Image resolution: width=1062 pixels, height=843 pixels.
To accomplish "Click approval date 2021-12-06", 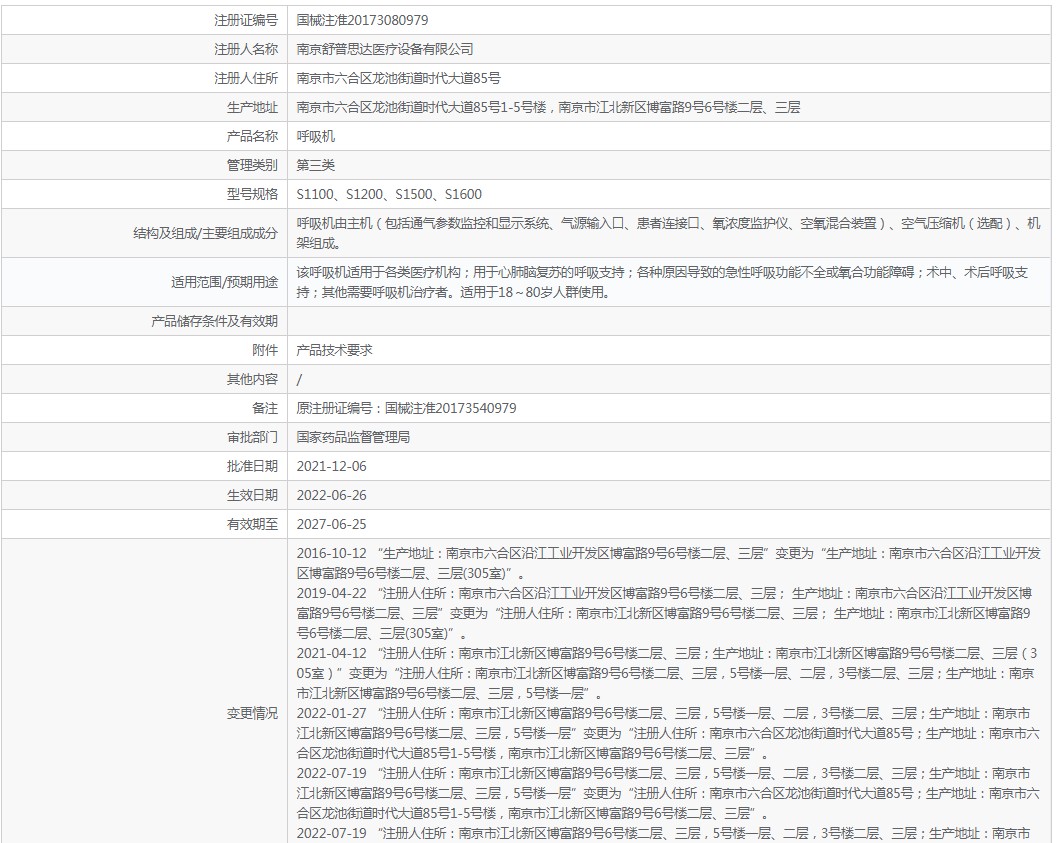I will (331, 467).
